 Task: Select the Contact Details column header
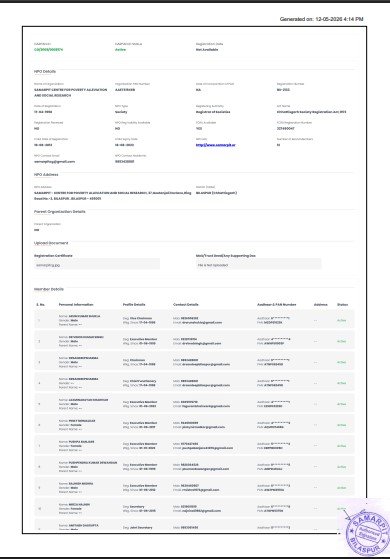pyautogui.click(x=186, y=305)
